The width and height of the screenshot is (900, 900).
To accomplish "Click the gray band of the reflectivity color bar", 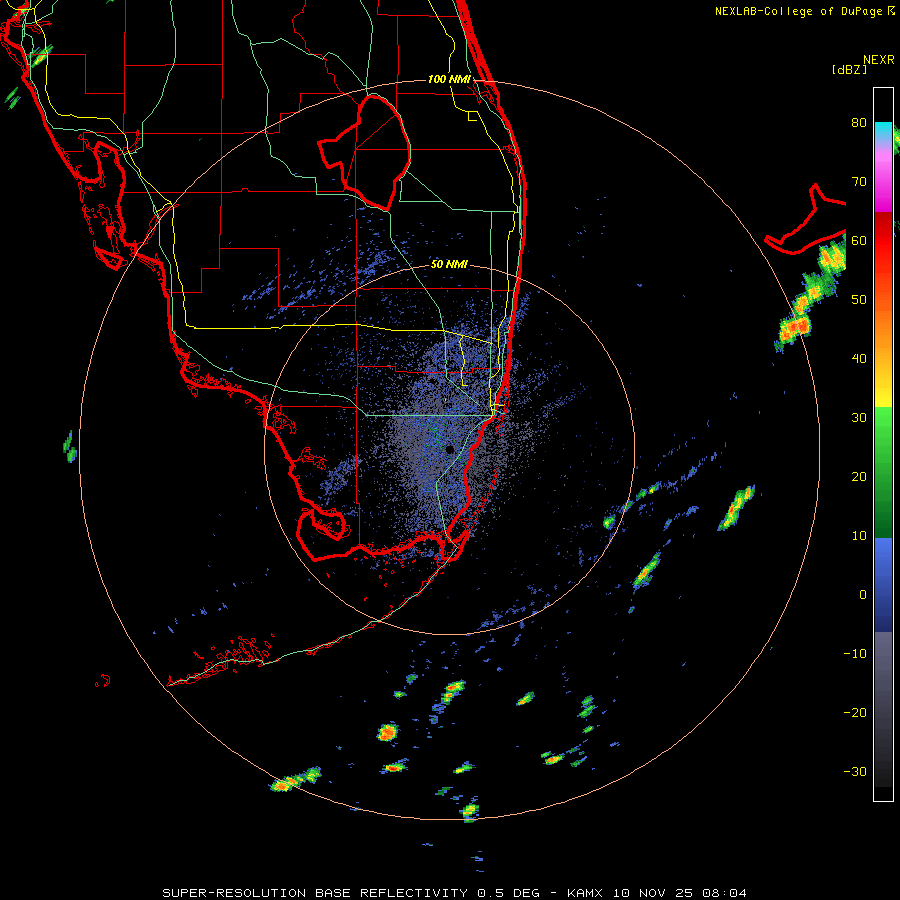I will pyautogui.click(x=883, y=709).
